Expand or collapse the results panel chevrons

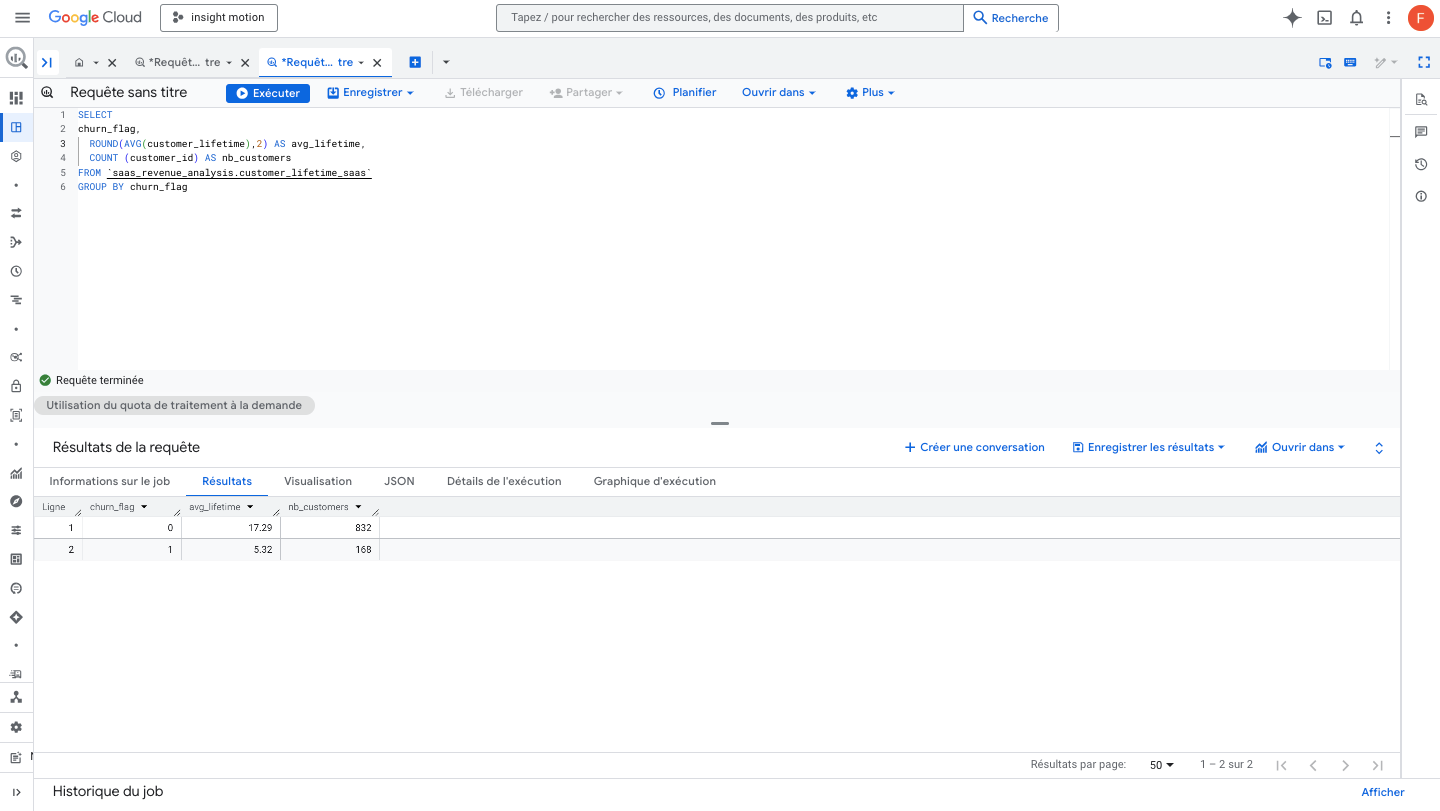(1379, 448)
